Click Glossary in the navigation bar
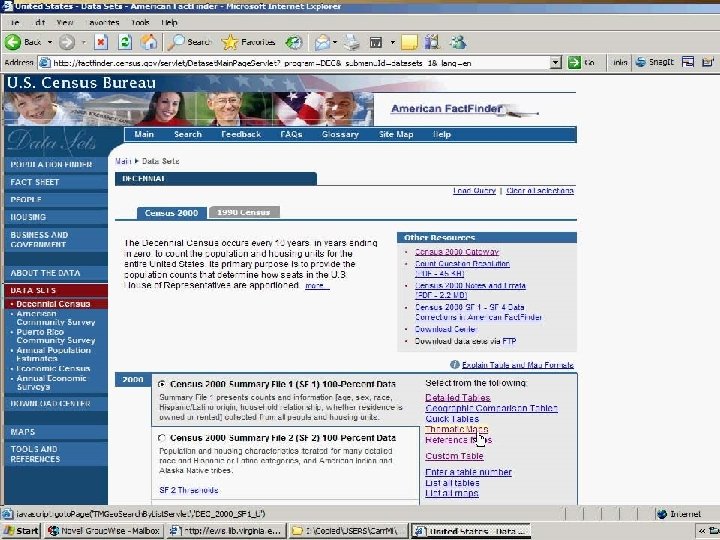Image resolution: width=720 pixels, height=540 pixels. click(340, 135)
